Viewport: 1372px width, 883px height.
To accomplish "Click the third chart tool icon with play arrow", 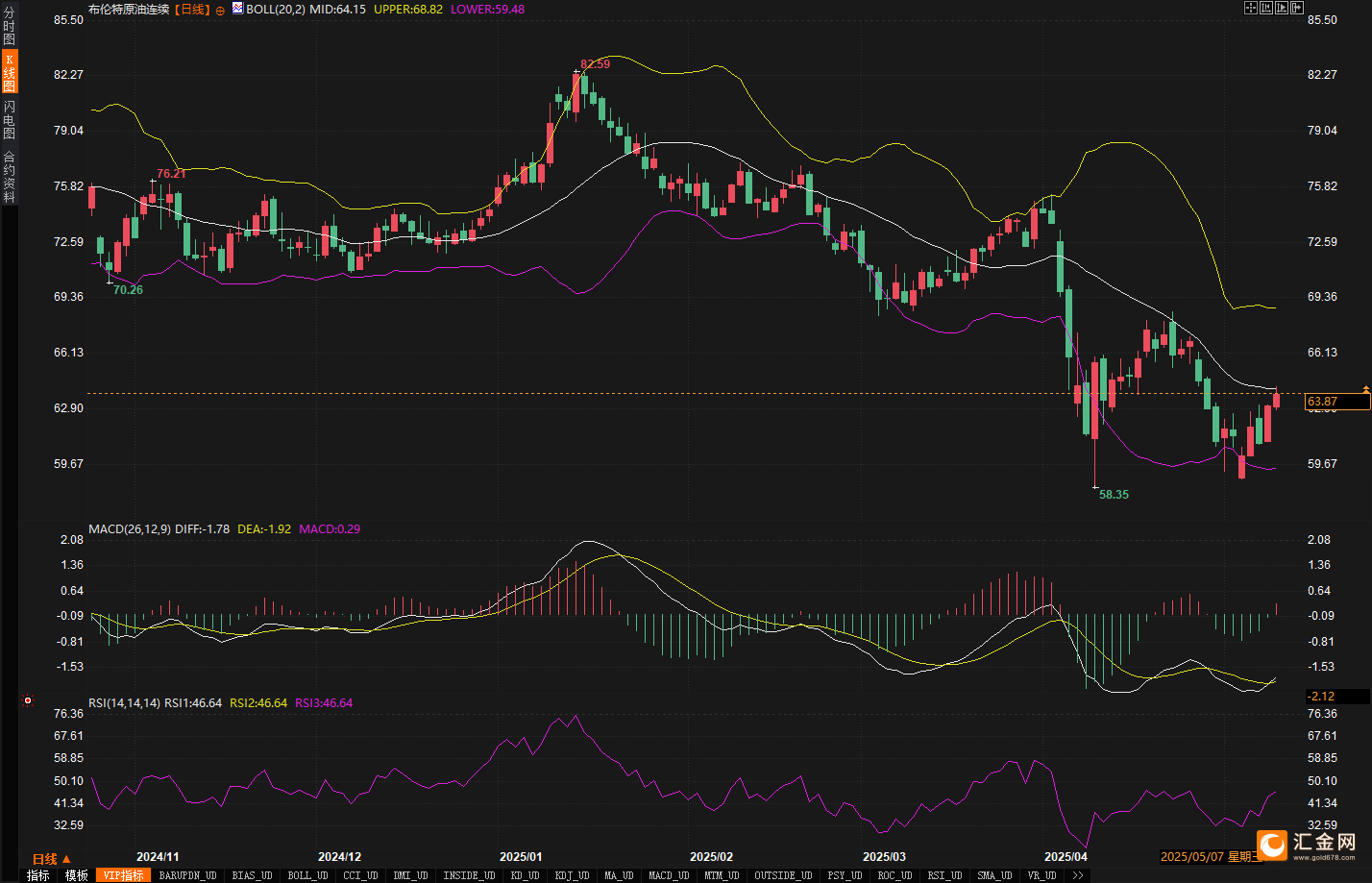I will pyautogui.click(x=1282, y=8).
